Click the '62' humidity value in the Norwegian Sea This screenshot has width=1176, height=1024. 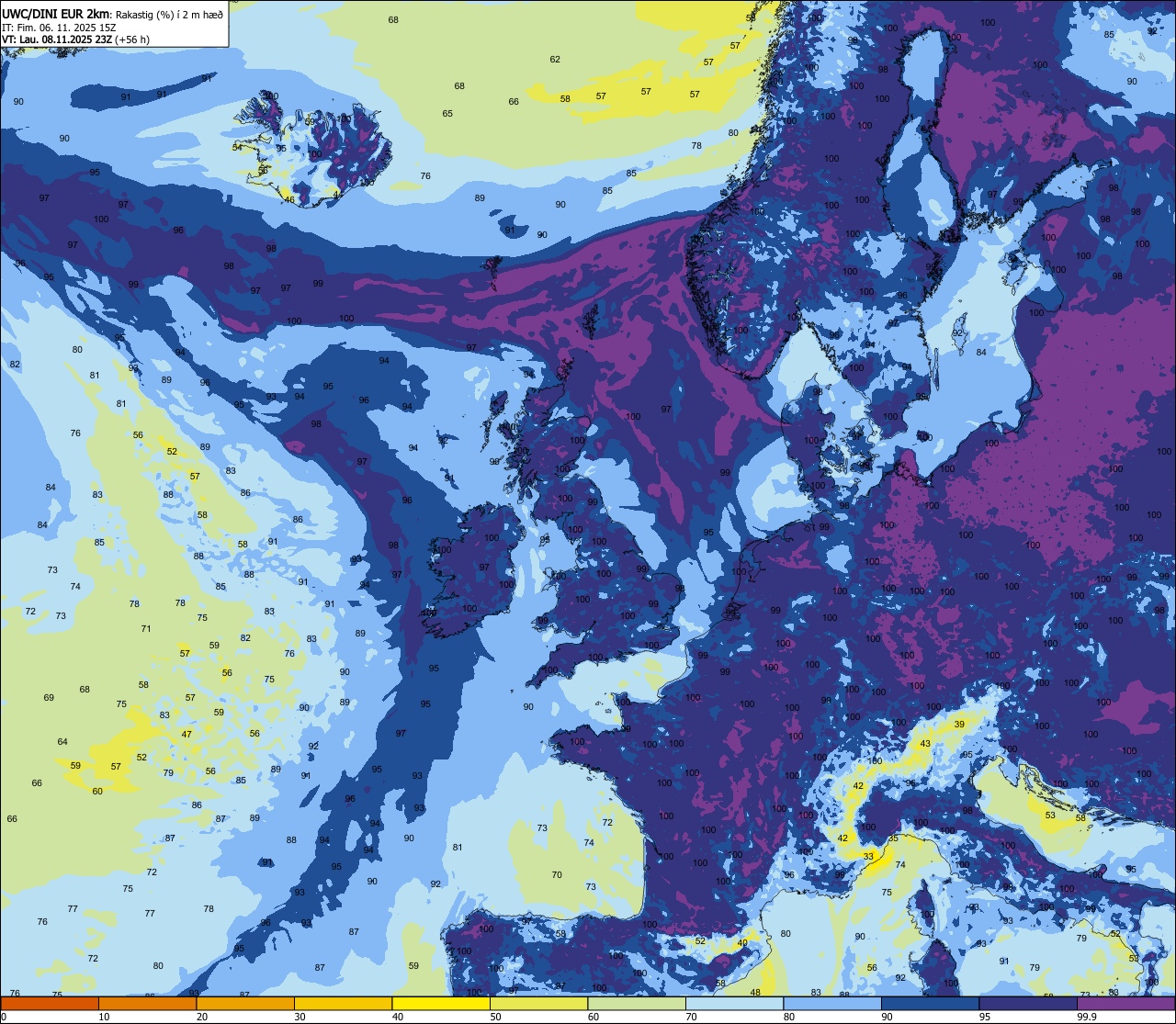(x=555, y=60)
